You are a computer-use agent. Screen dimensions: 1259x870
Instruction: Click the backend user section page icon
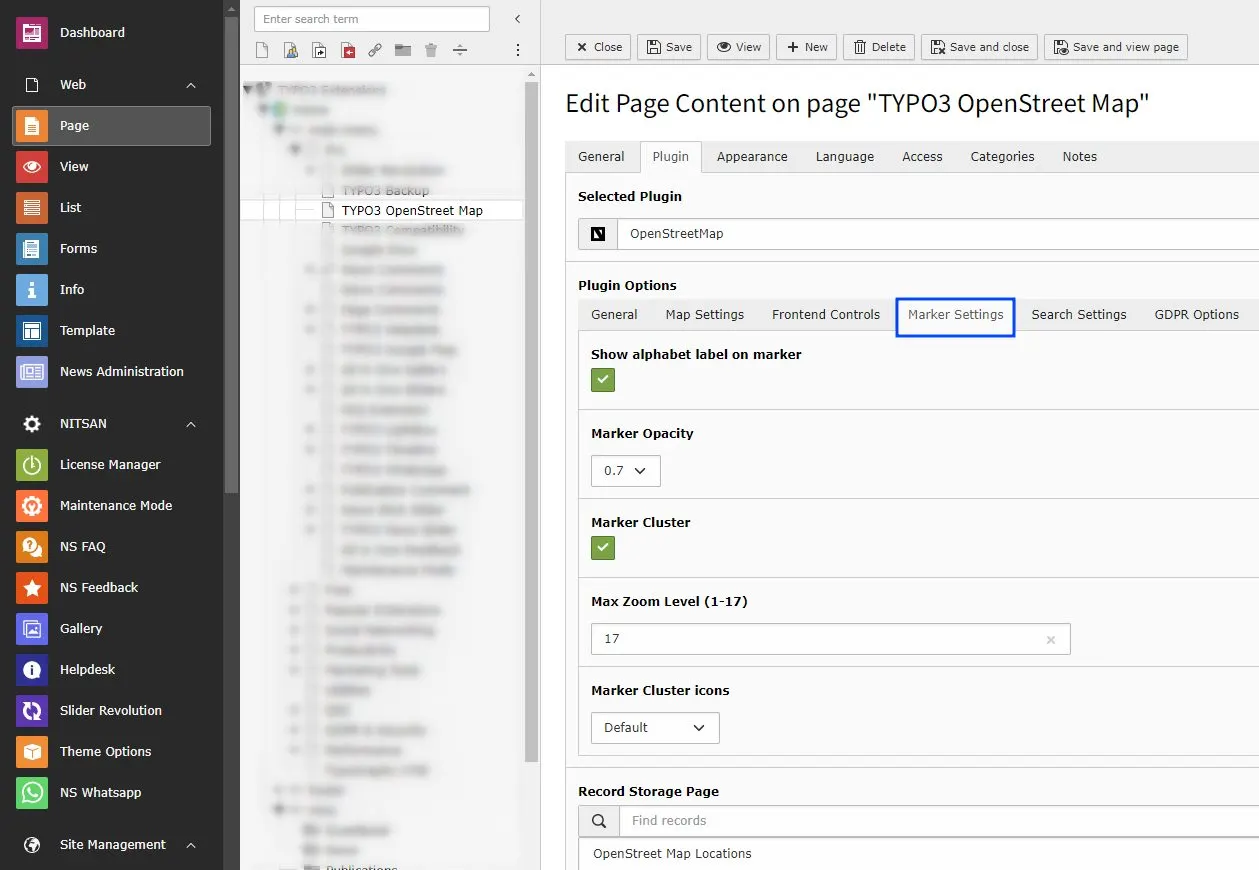tap(291, 50)
